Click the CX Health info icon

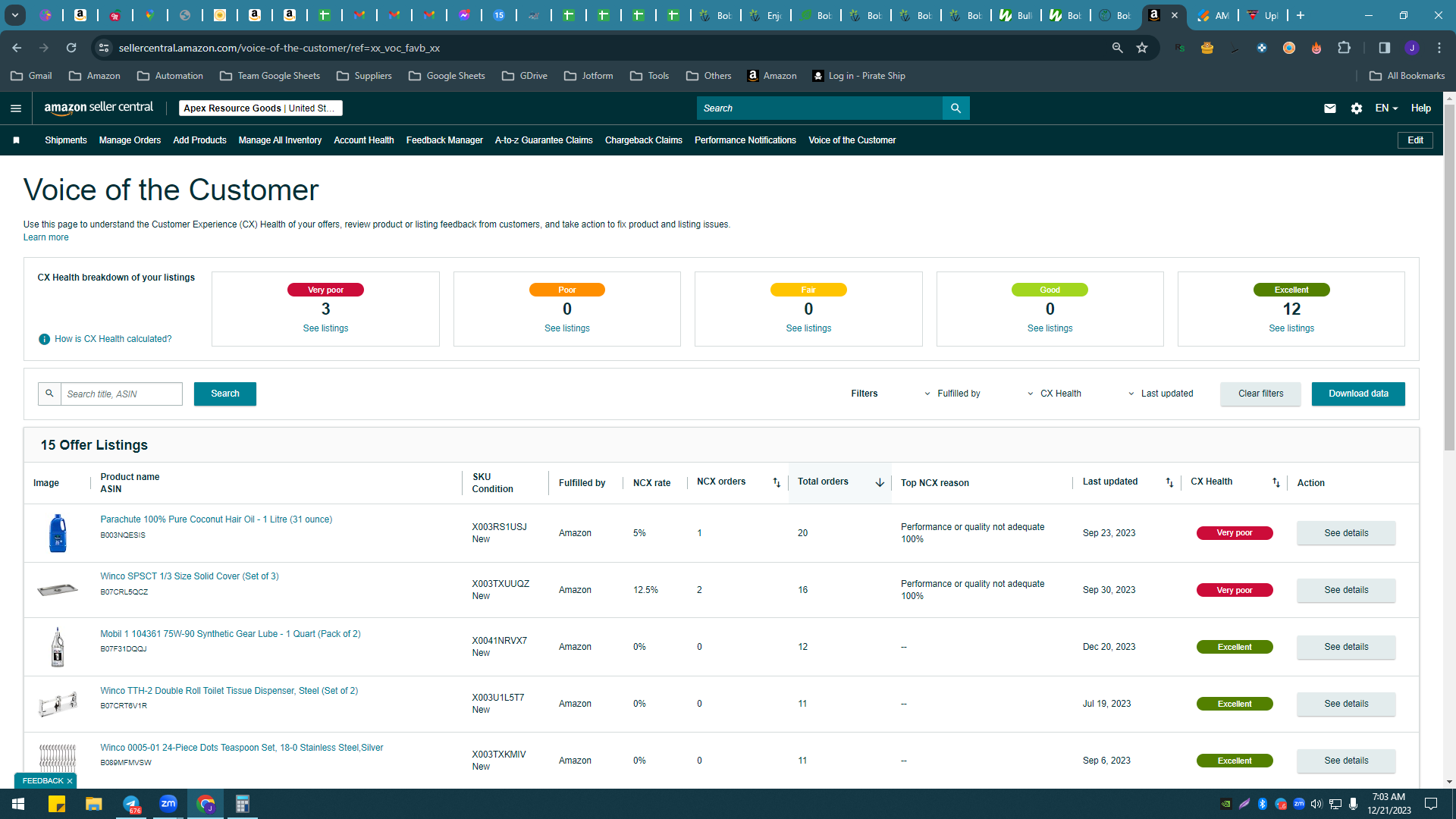pyautogui.click(x=44, y=339)
